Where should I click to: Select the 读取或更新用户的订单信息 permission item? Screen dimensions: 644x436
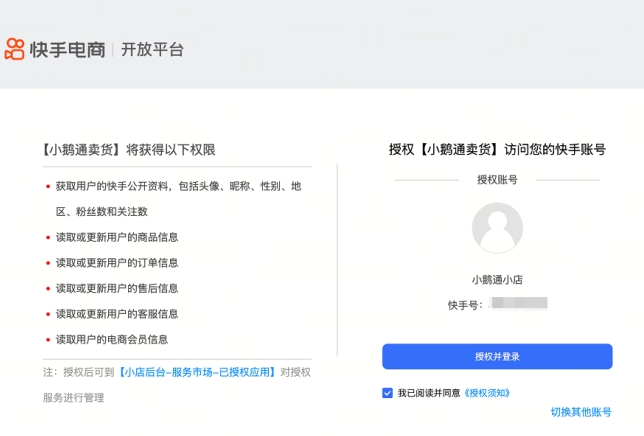coord(117,263)
